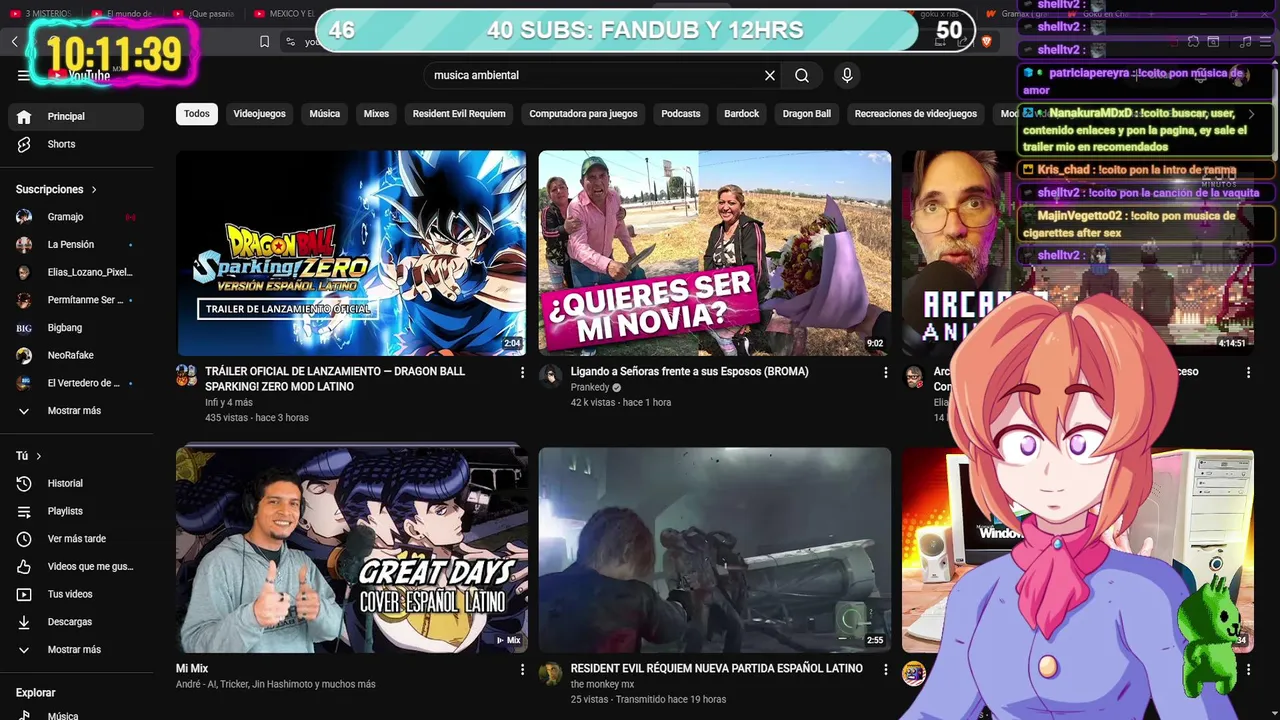Open Videos que me gustan
1280x720 pixels.
(76, 566)
